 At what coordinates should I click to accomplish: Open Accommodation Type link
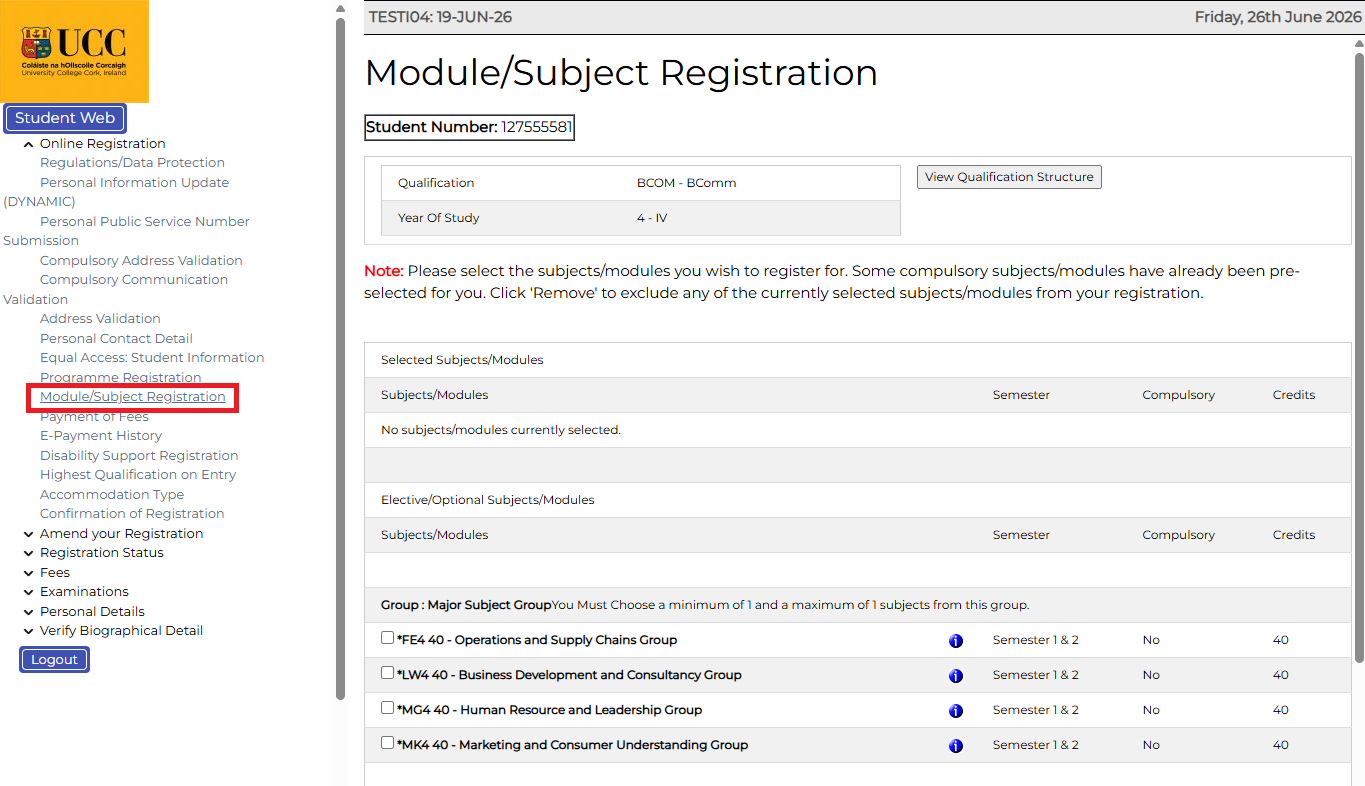pyautogui.click(x=112, y=495)
